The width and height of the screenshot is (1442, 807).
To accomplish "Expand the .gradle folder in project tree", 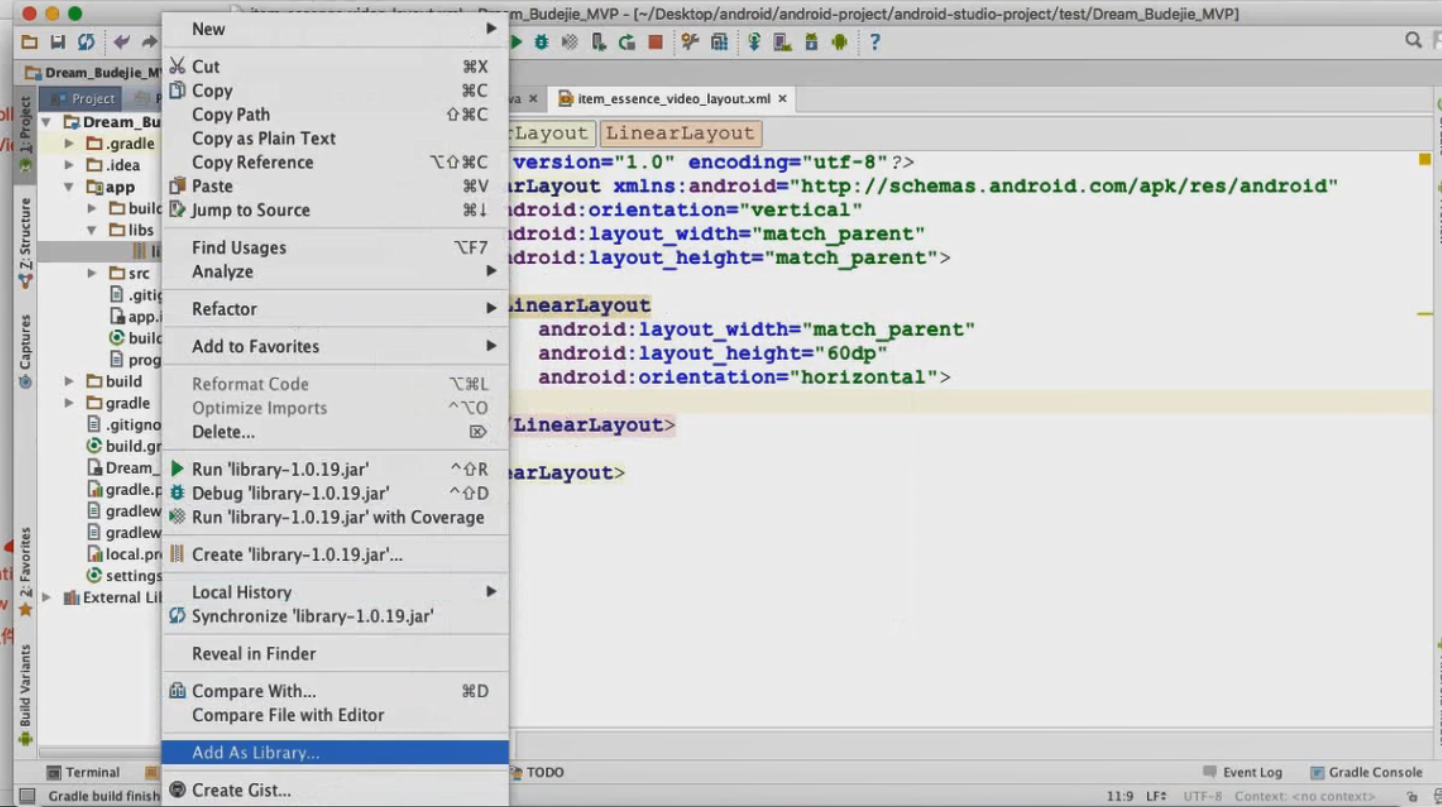I will tap(69, 144).
